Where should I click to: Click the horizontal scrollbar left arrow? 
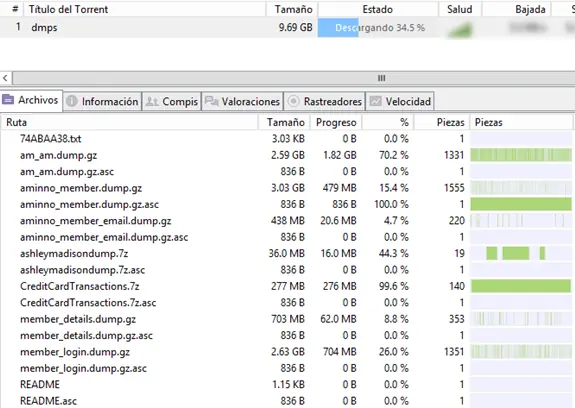pos(5,78)
